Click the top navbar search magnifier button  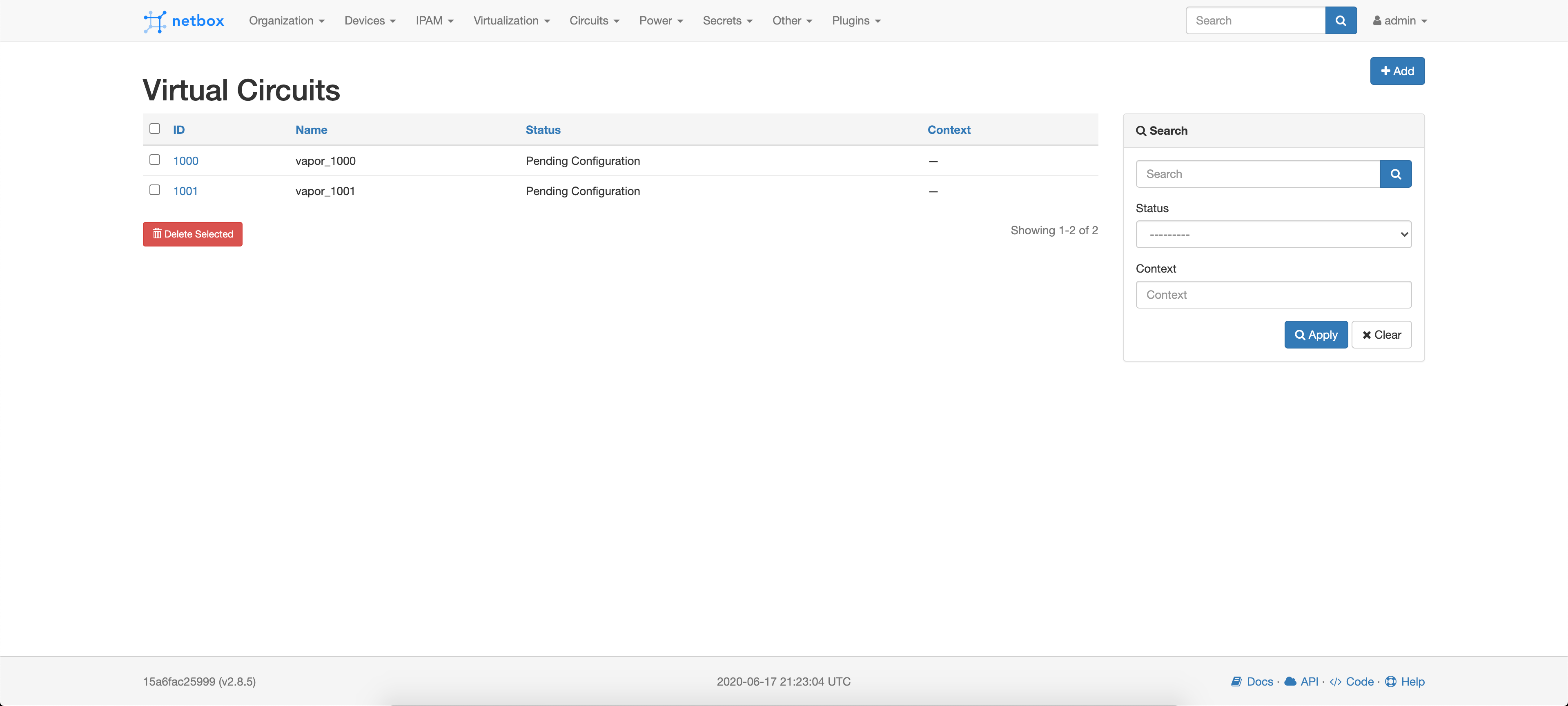click(x=1340, y=21)
